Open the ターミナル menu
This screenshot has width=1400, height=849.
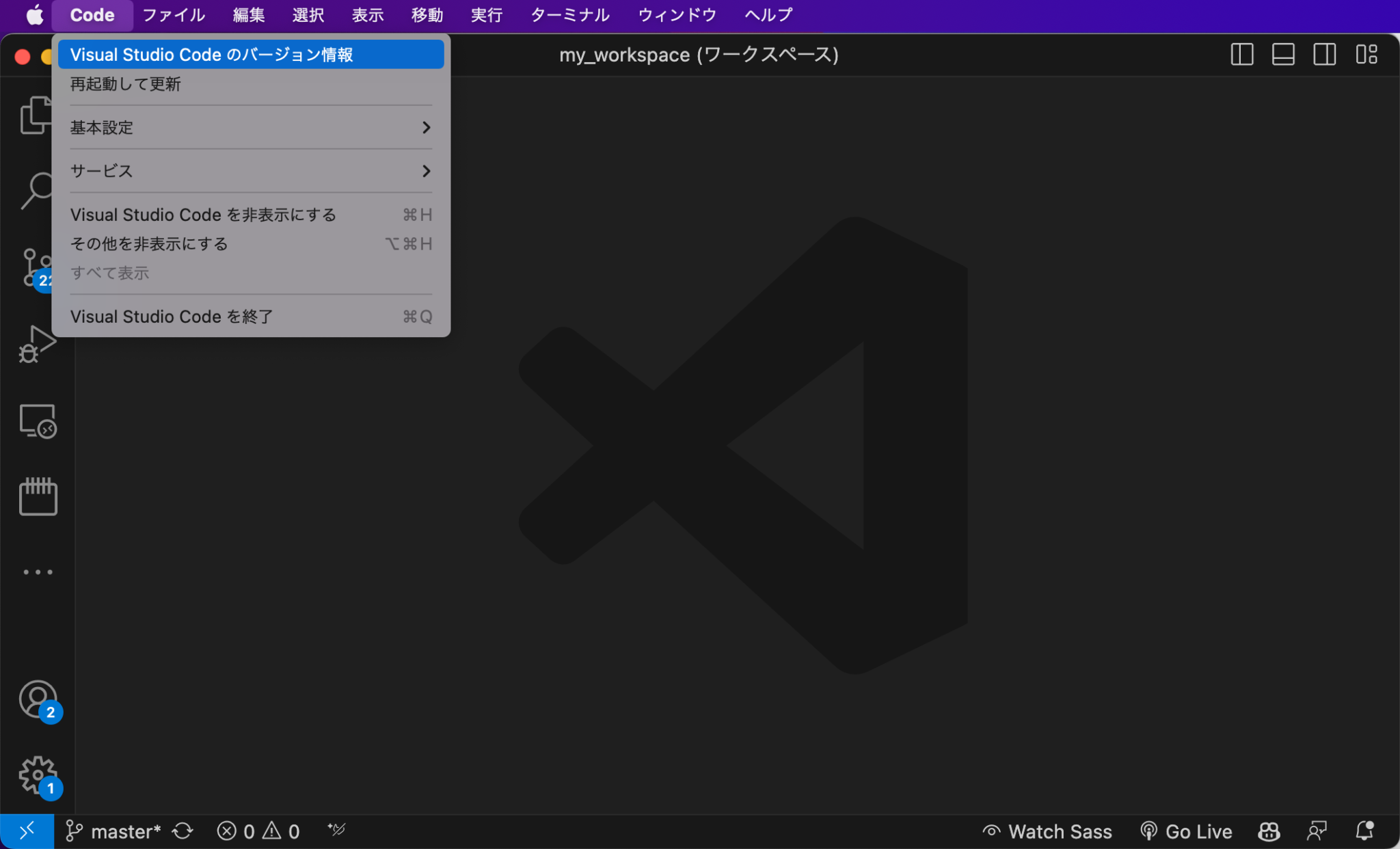[569, 14]
